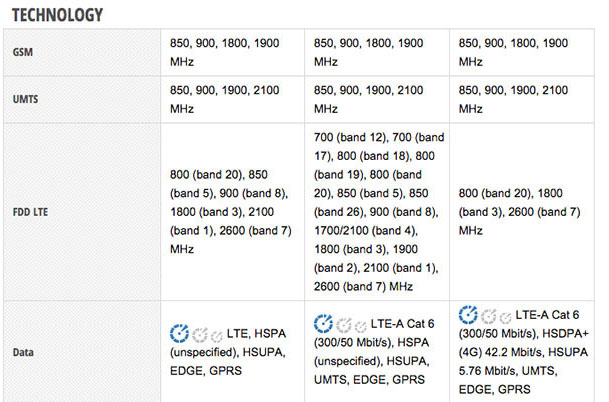This screenshot has height=402, width=609.
Task: Click the last grey gauge icon in first Data cell
Action: (214, 334)
